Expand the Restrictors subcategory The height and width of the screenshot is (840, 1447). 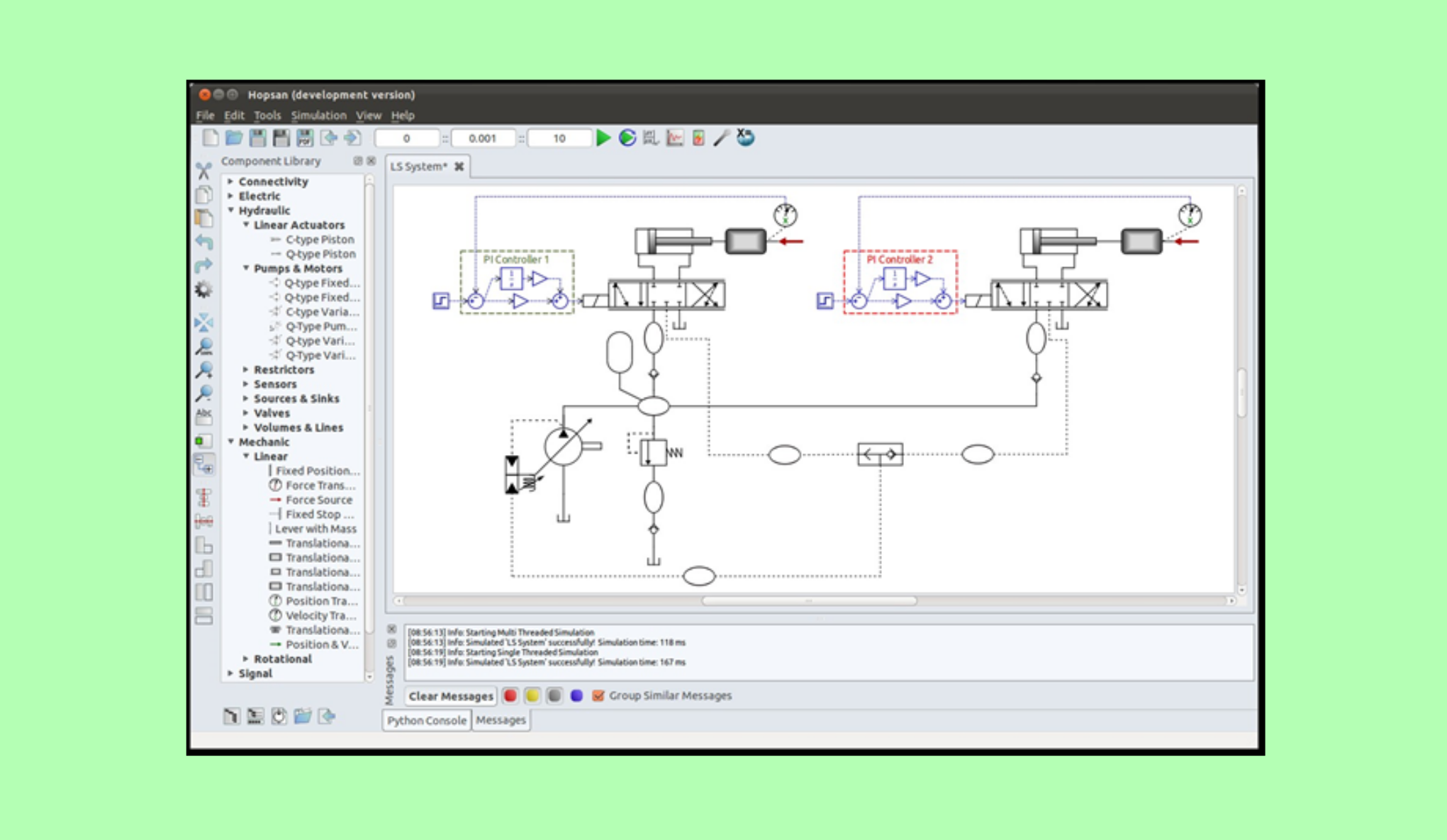click(246, 369)
